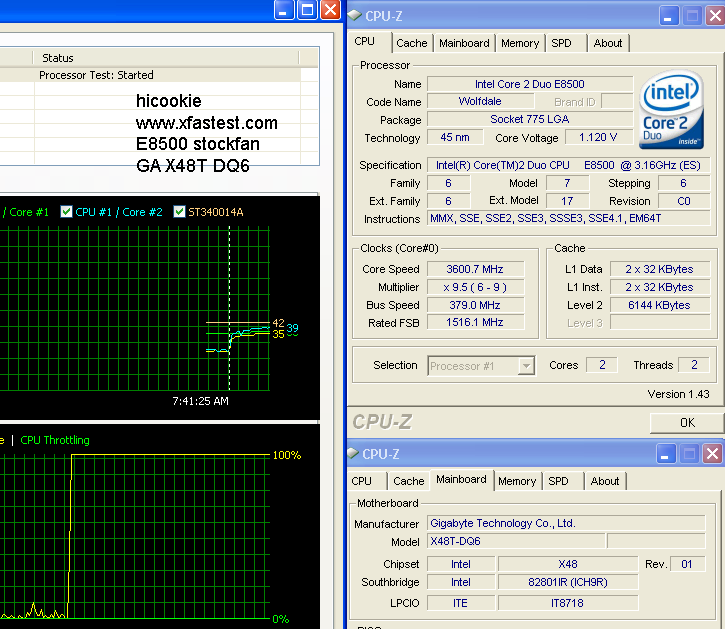Open the SPD tab in top CPU-Z
The image size is (725, 629).
point(562,43)
